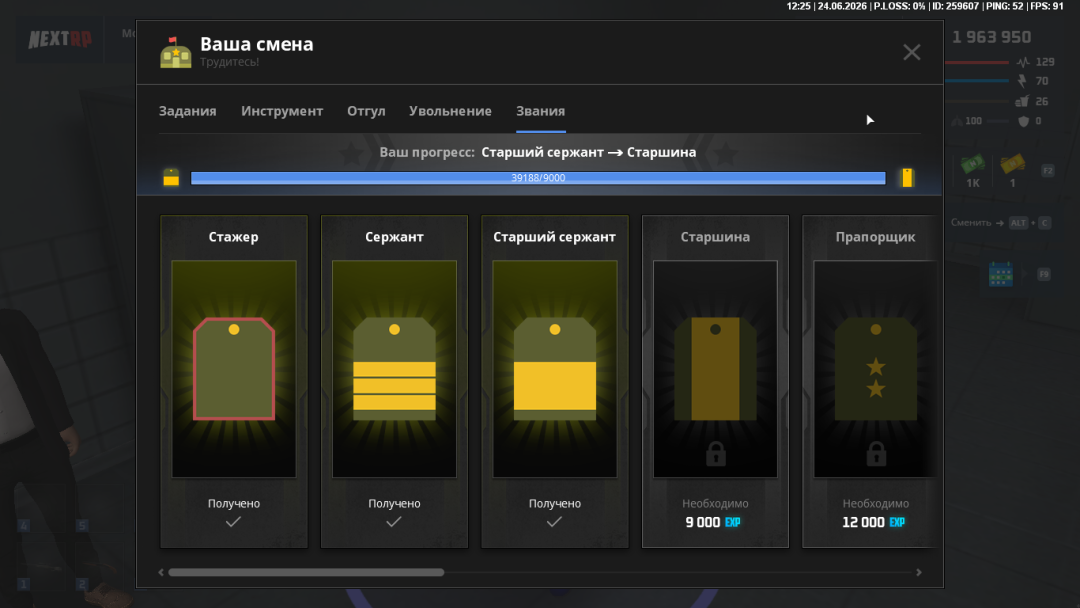The width and height of the screenshot is (1080, 608).
Task: Click the Стажер card title
Action: click(x=233, y=237)
